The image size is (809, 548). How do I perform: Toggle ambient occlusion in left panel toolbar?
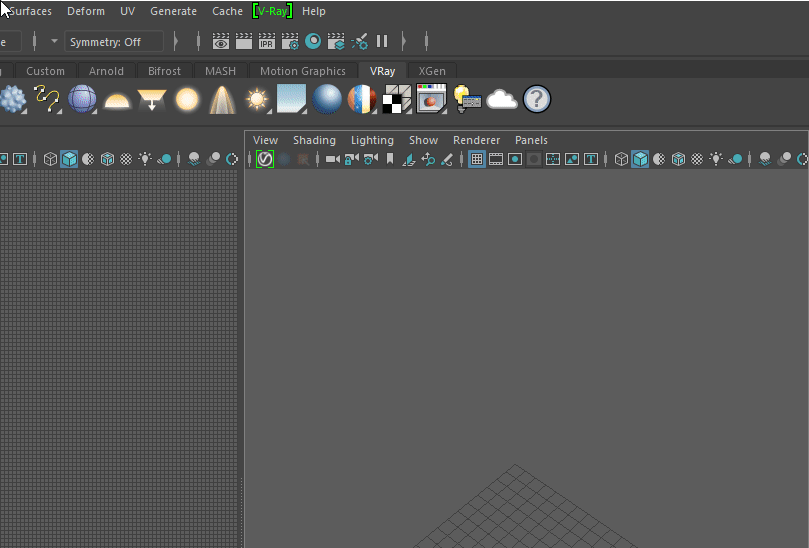[194, 159]
